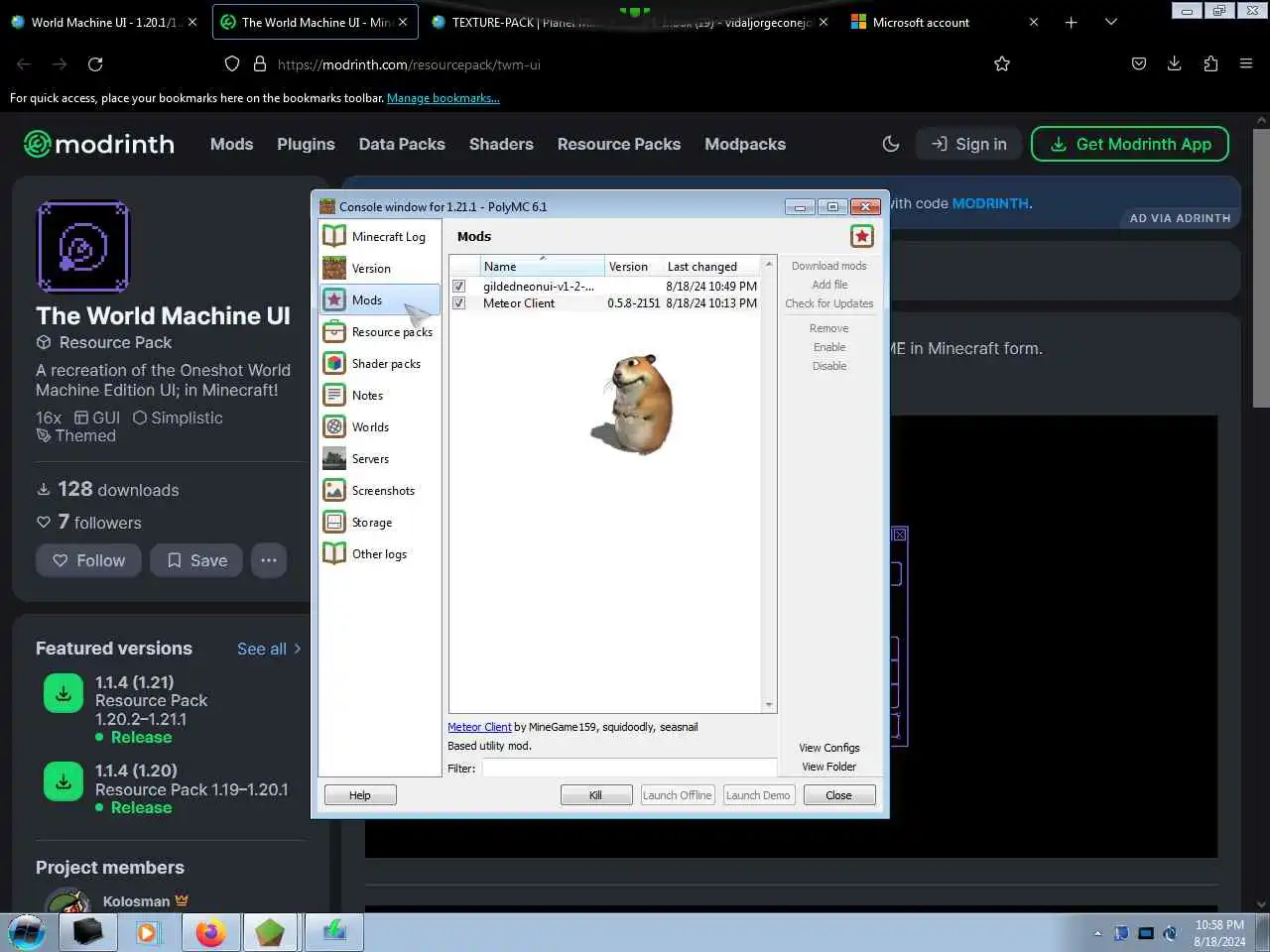Click the Modrinth page vertical scrollbar
Screen dimensions: 1270x952
click(1261, 268)
